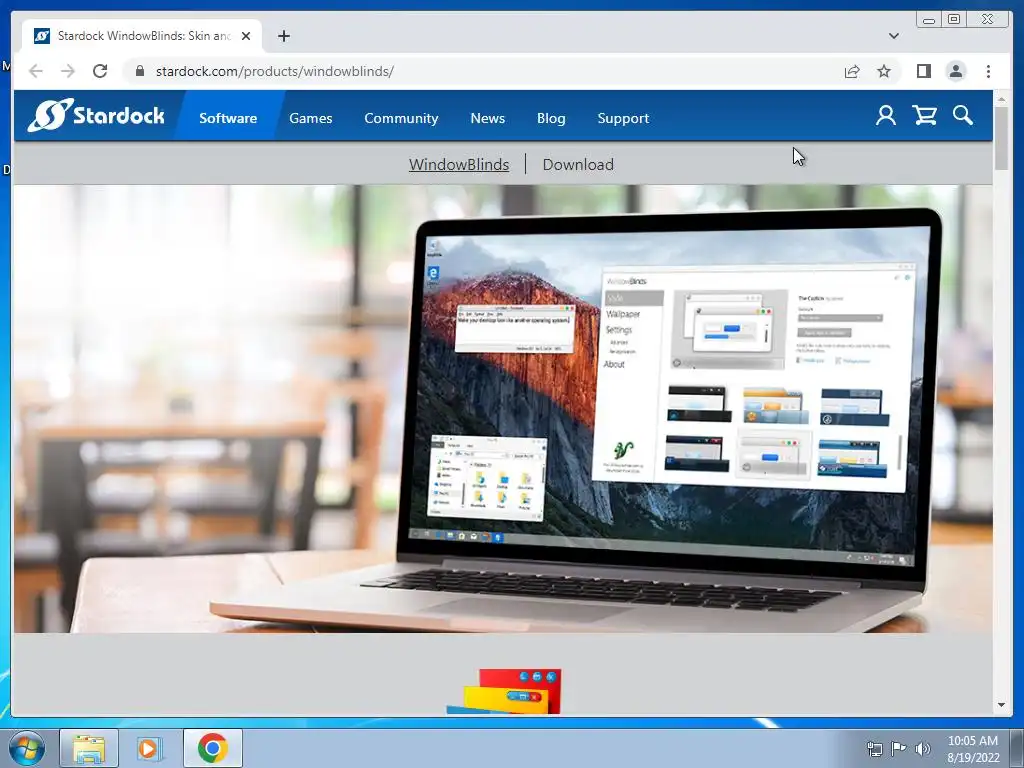1024x768 pixels.
Task: Click the vertical scrollbar thumb
Action: [x=1001, y=138]
